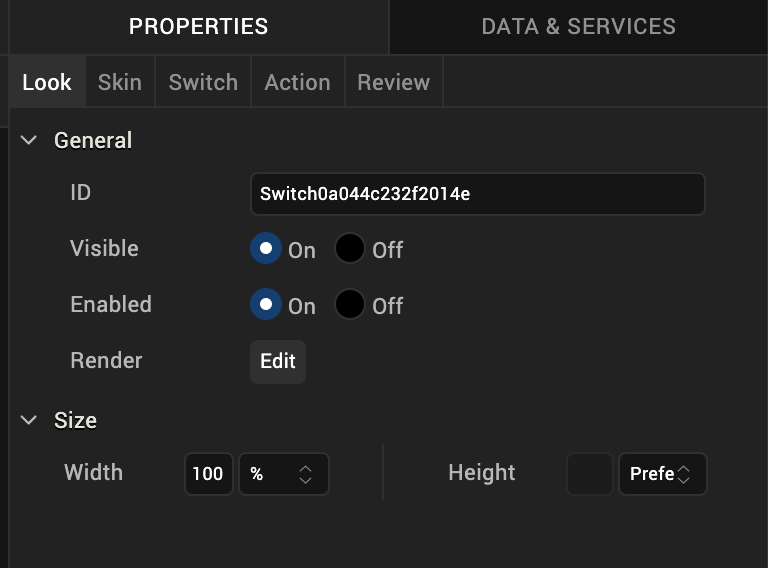Switch to the Skin tab
768x568 pixels.
[x=119, y=82]
